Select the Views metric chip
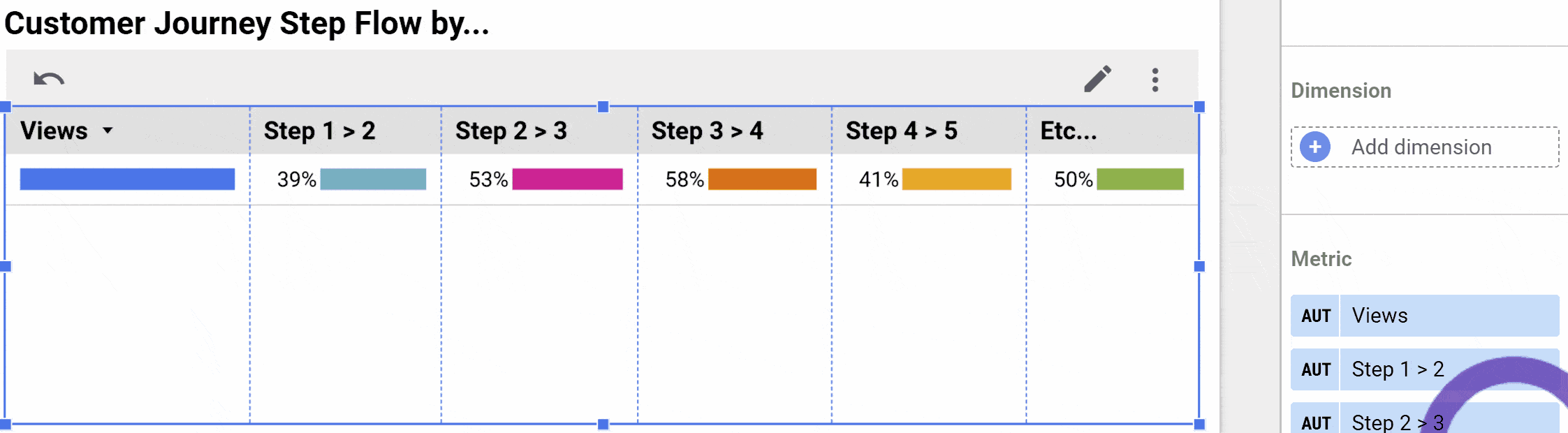 1425,316
